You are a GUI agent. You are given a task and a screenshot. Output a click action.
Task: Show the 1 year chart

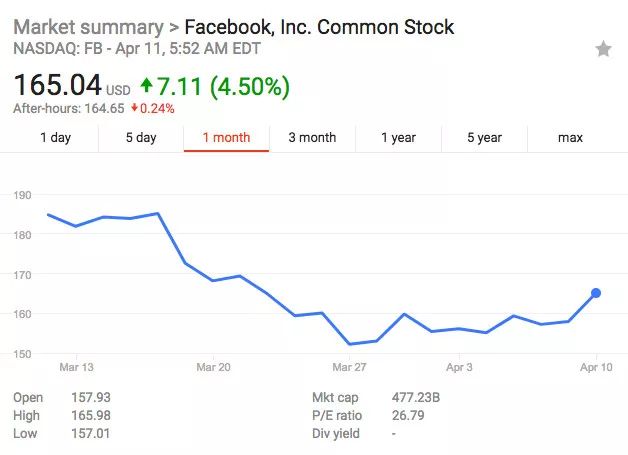point(398,138)
